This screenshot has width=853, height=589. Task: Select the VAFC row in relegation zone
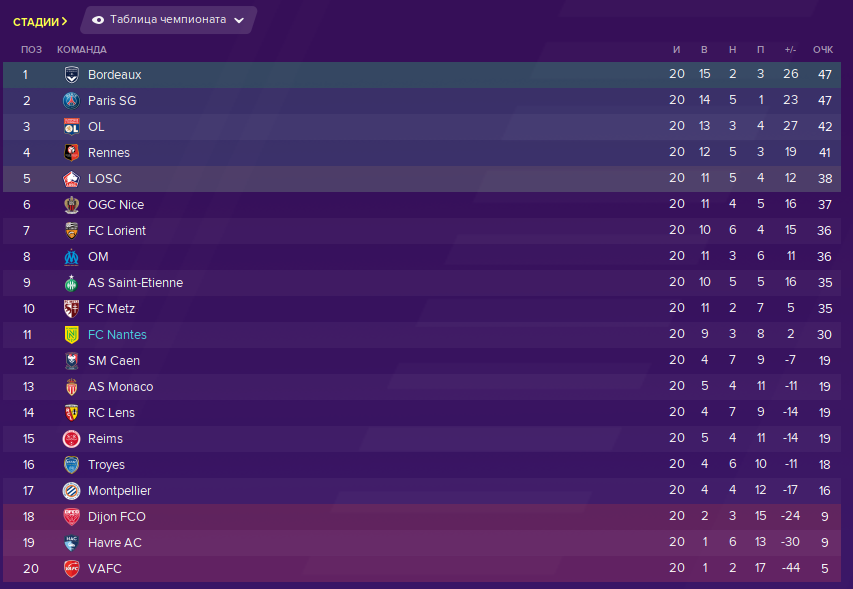coord(422,569)
